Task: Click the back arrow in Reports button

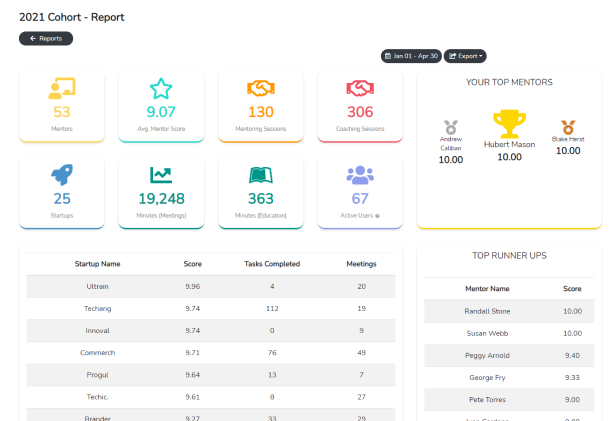Action: (x=33, y=38)
